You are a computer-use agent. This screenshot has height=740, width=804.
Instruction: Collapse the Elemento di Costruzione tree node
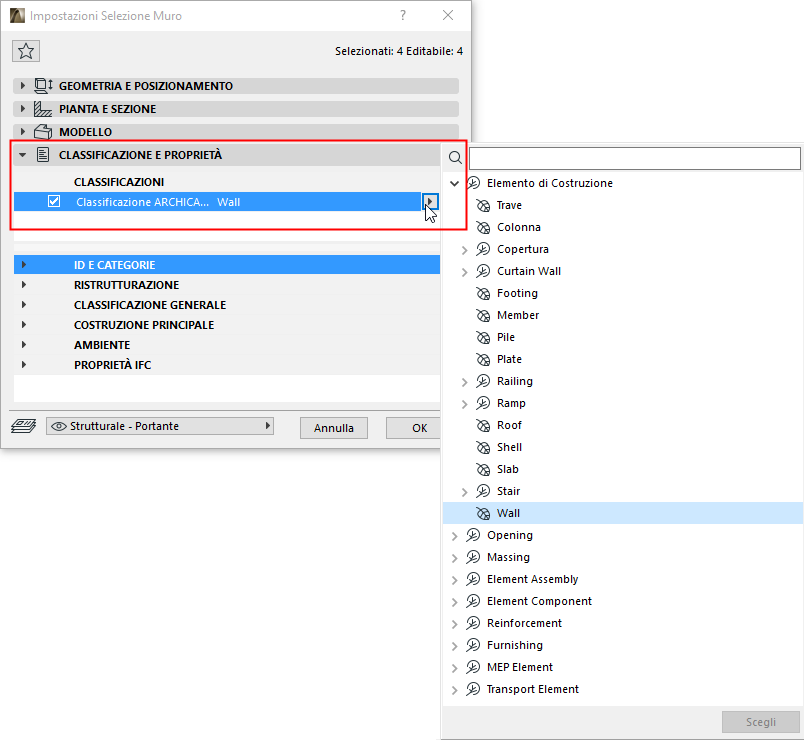click(x=454, y=183)
